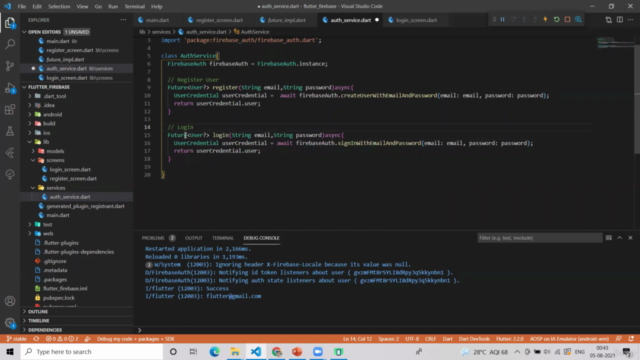Split the editor to the right

(x=620, y=20)
